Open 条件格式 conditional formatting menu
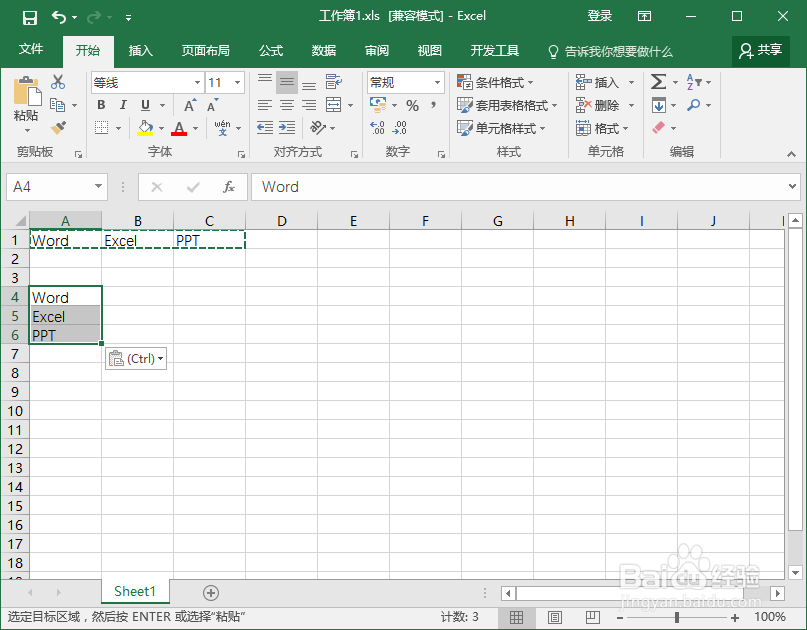Viewport: 807px width, 630px height. pos(495,82)
